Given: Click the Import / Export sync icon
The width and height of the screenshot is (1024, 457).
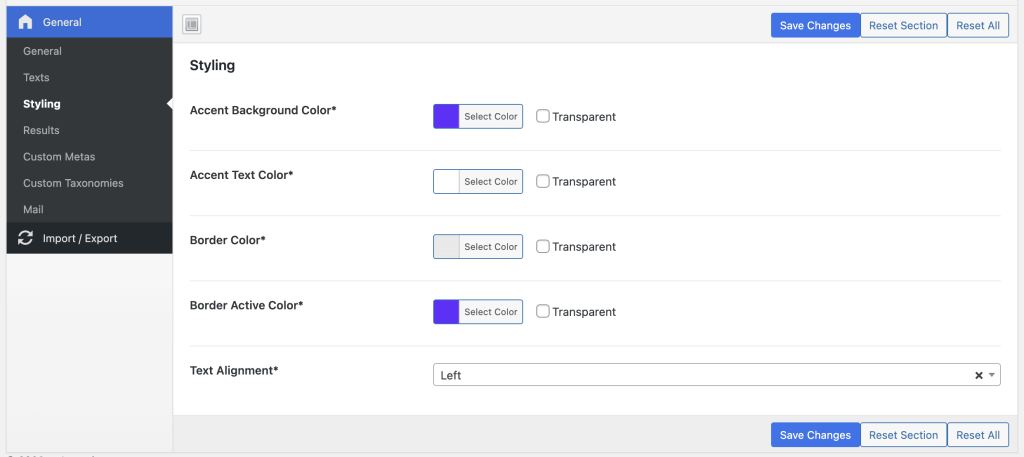Looking at the screenshot, I should click(x=26, y=238).
